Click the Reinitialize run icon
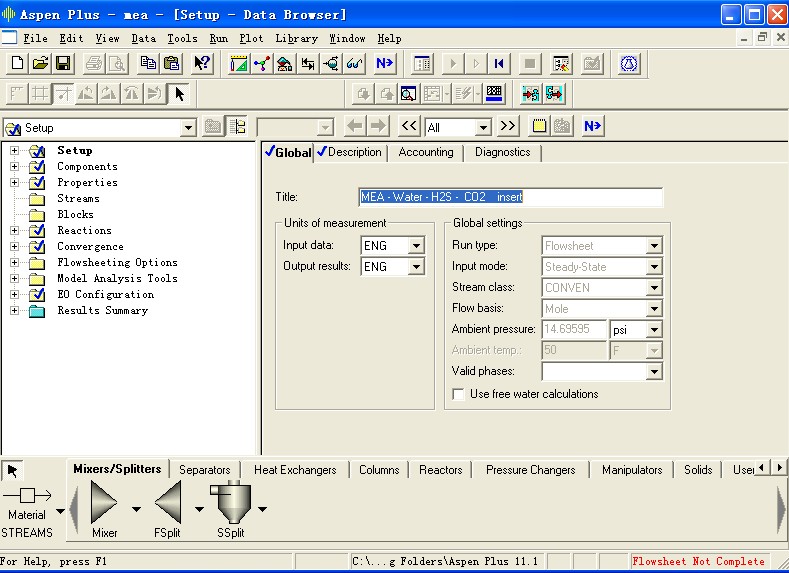Image resolution: width=789 pixels, height=573 pixels. pos(498,64)
